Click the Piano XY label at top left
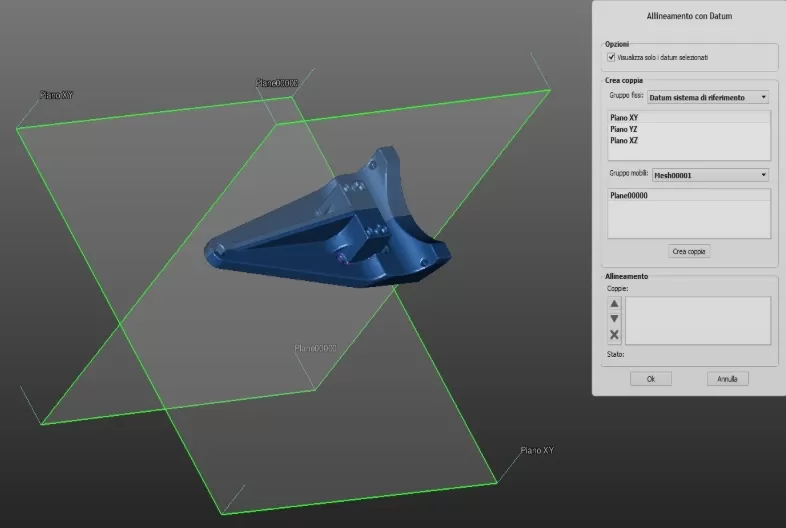 pos(57,95)
